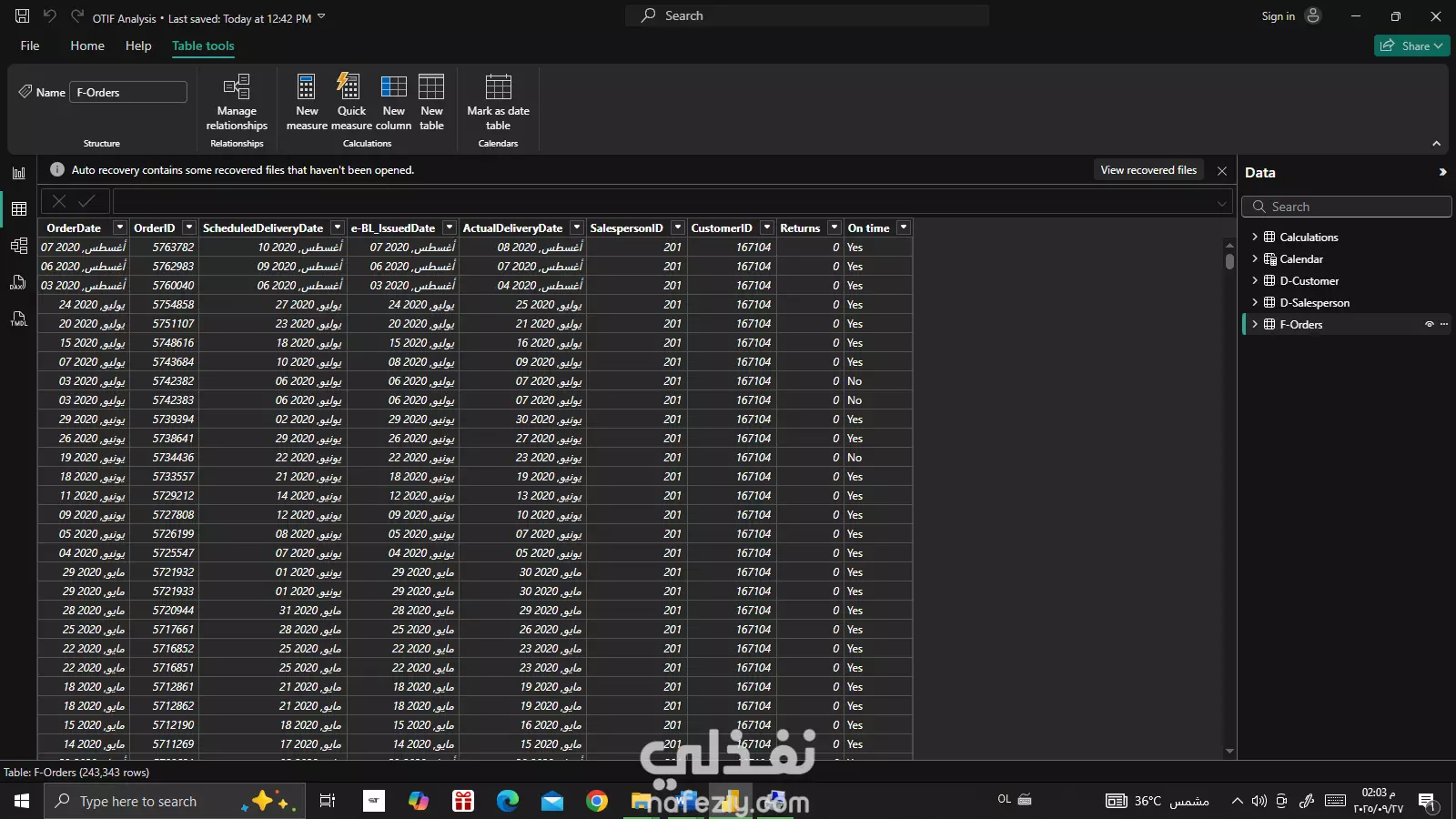The width and height of the screenshot is (1456, 819).
Task: Expand the D-Salesperson table fields
Action: (1255, 302)
